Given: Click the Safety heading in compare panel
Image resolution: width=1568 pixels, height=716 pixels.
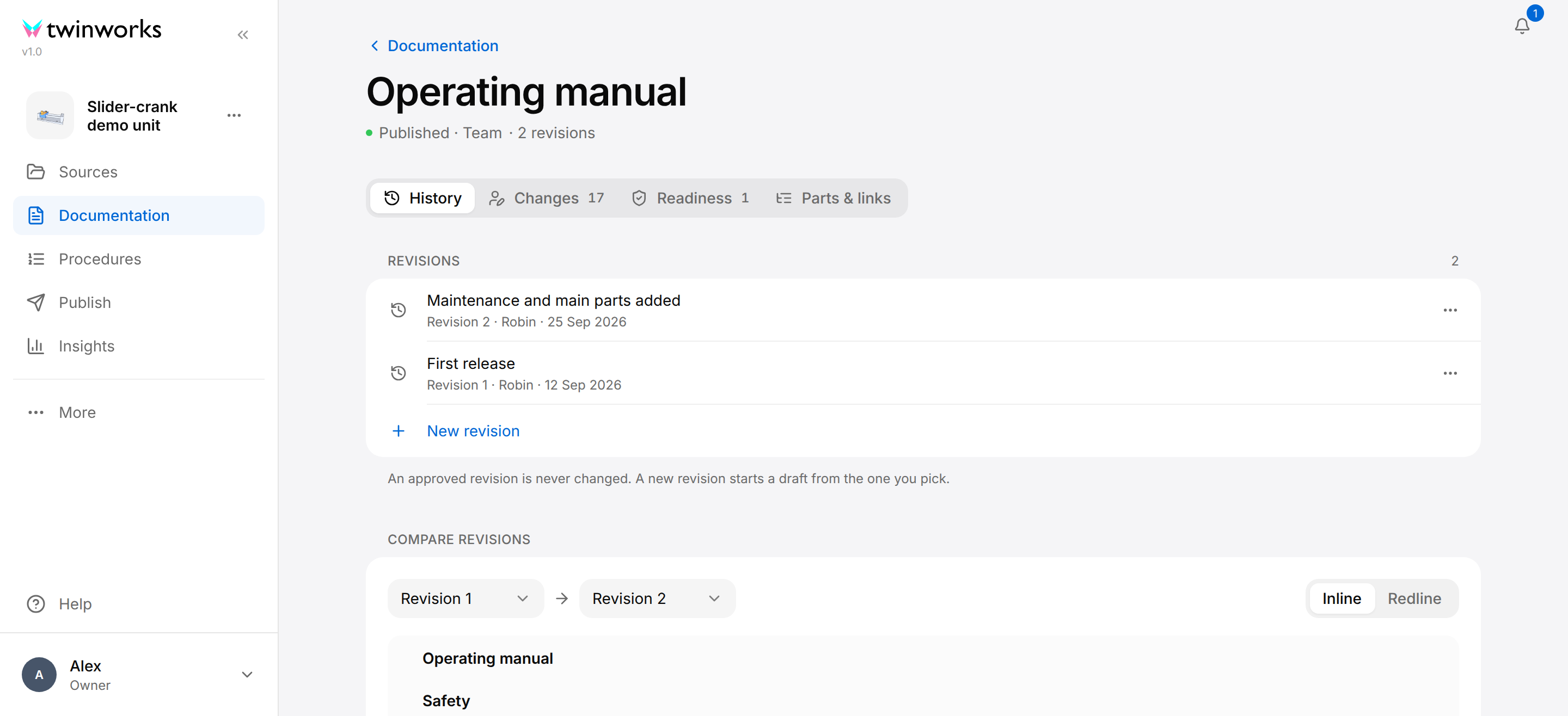Looking at the screenshot, I should tap(446, 701).
